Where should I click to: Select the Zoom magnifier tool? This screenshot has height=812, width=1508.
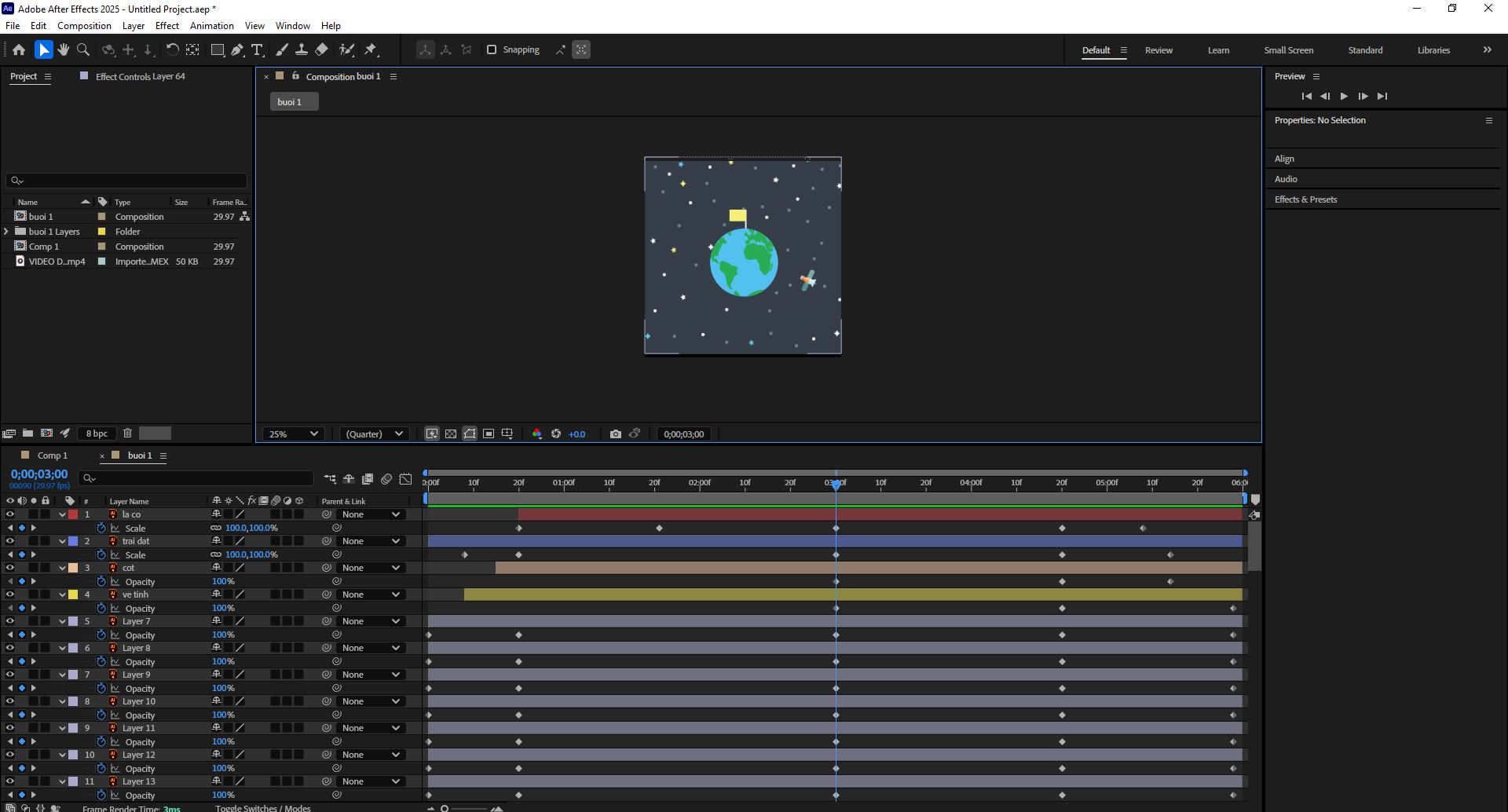coord(83,49)
